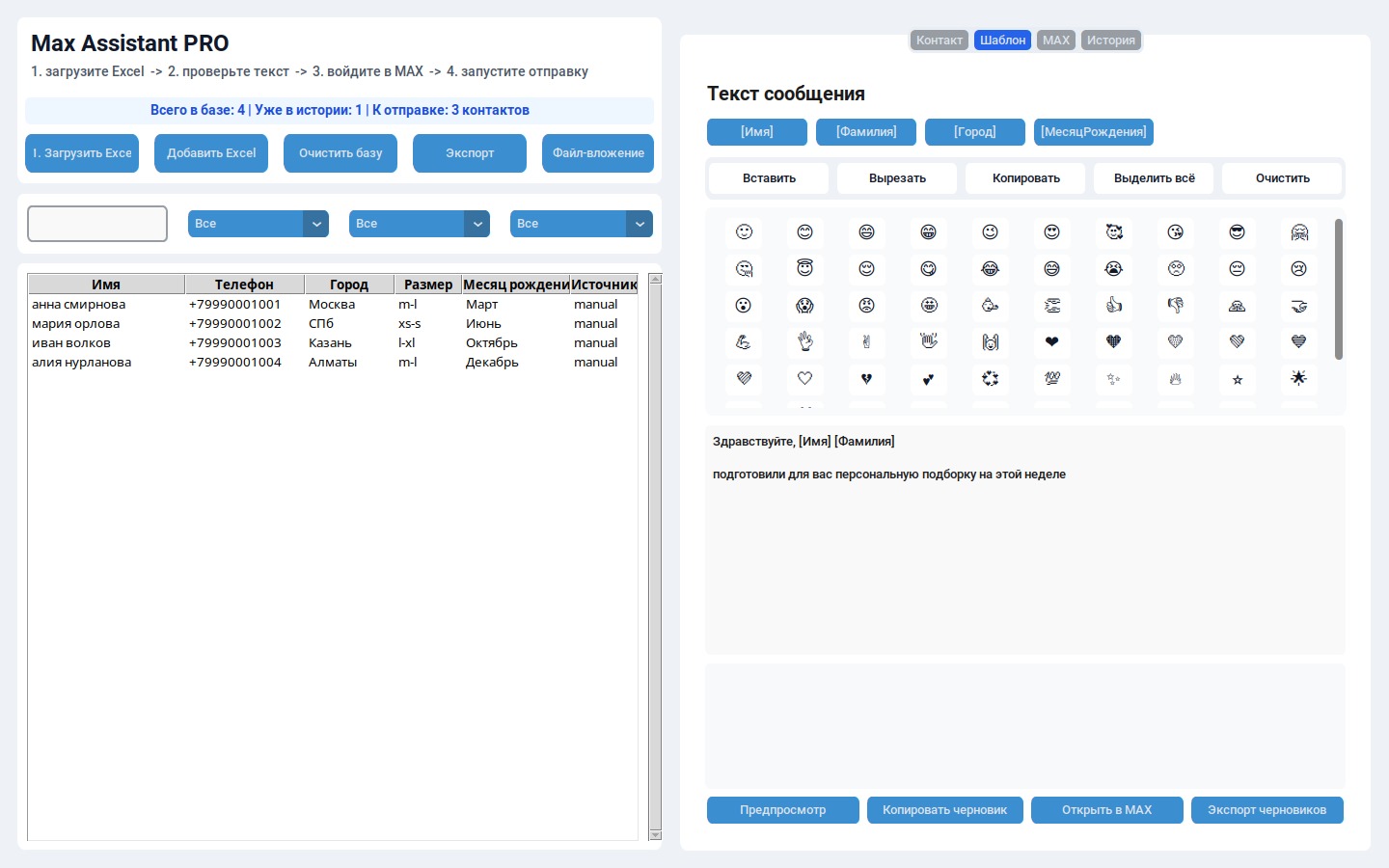This screenshot has width=1389, height=868.
Task: Insert the screaming in fear emoji
Action: click(805, 306)
